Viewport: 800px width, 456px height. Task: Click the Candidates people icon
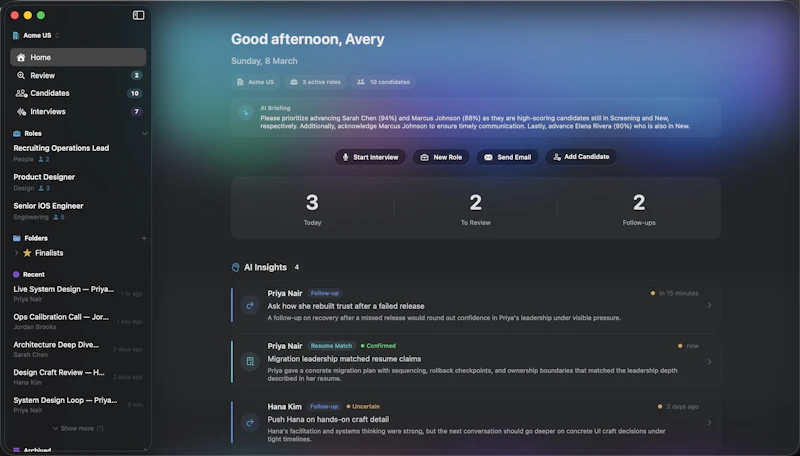[x=21, y=93]
